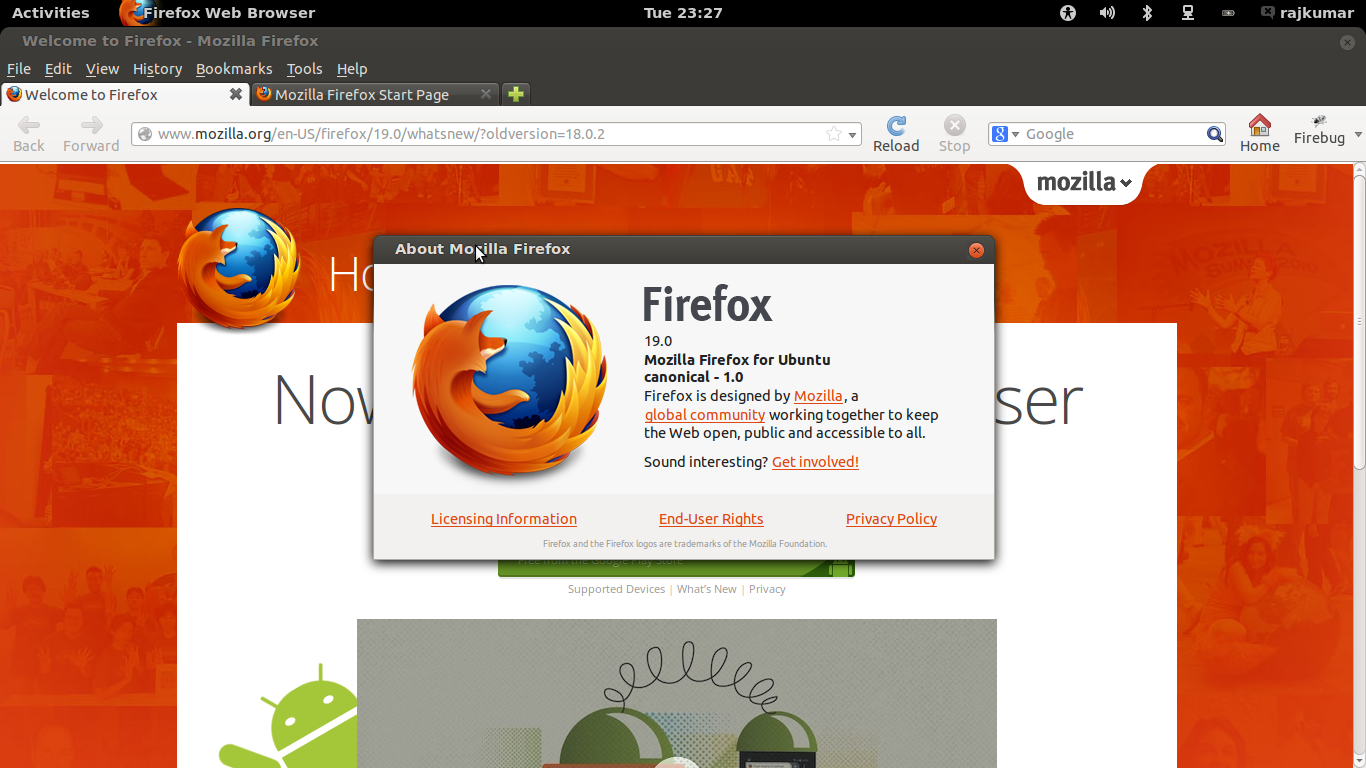The image size is (1366, 768).
Task: Open the Licensing Information link
Action: point(503,519)
